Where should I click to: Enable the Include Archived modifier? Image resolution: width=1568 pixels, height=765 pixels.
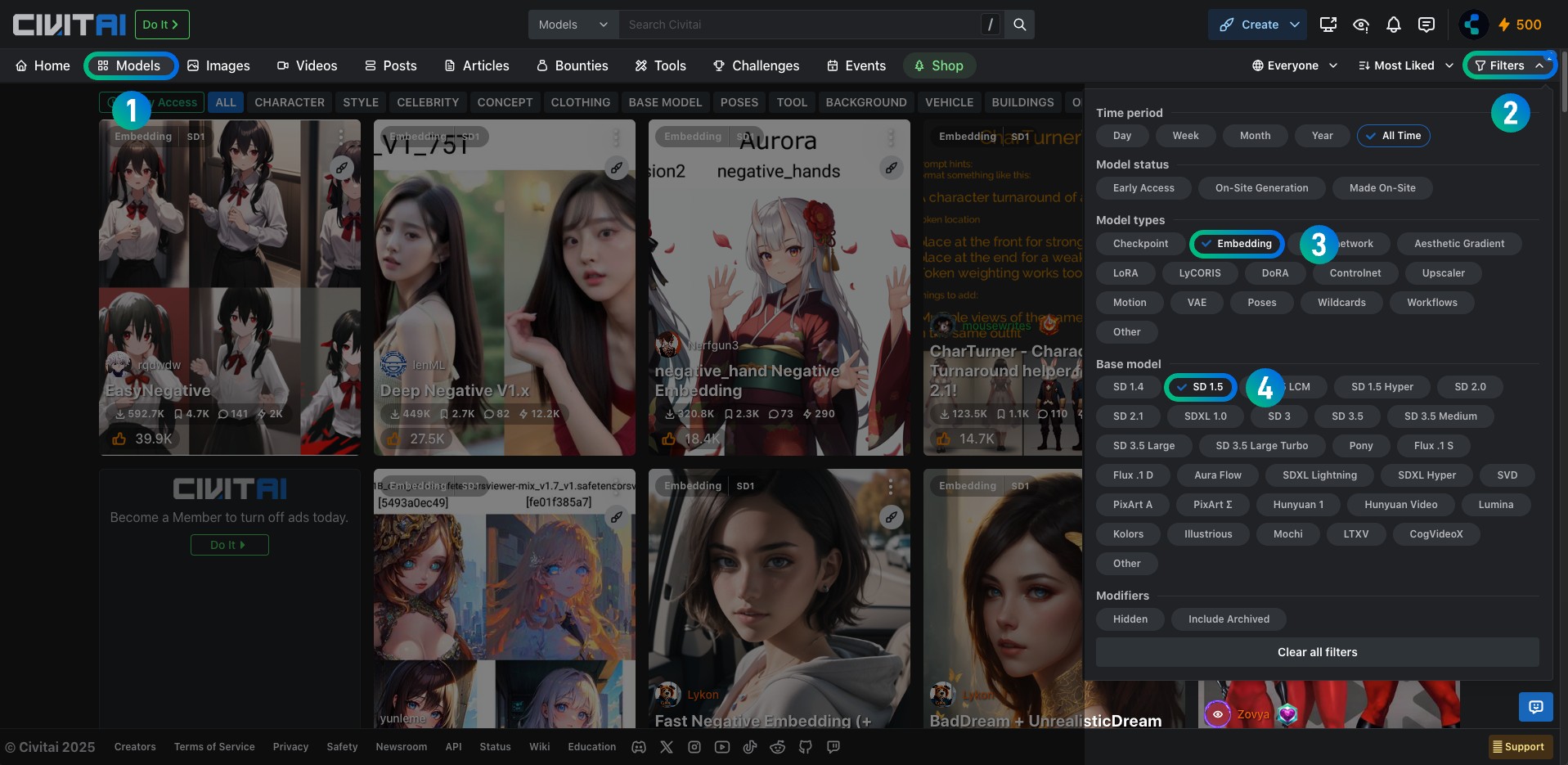tap(1228, 619)
